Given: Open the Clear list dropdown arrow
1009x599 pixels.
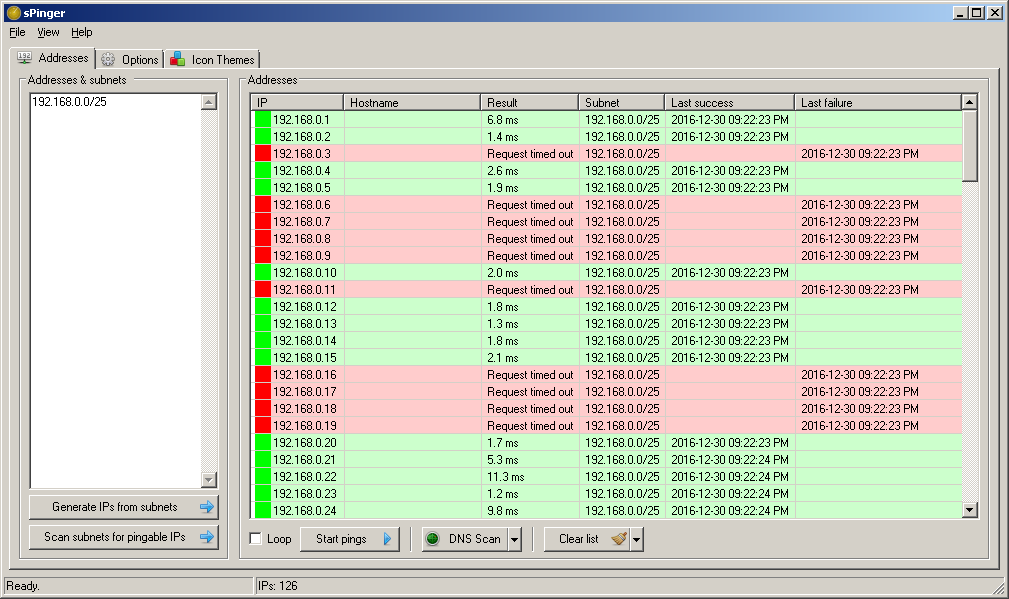Looking at the screenshot, I should click(637, 539).
